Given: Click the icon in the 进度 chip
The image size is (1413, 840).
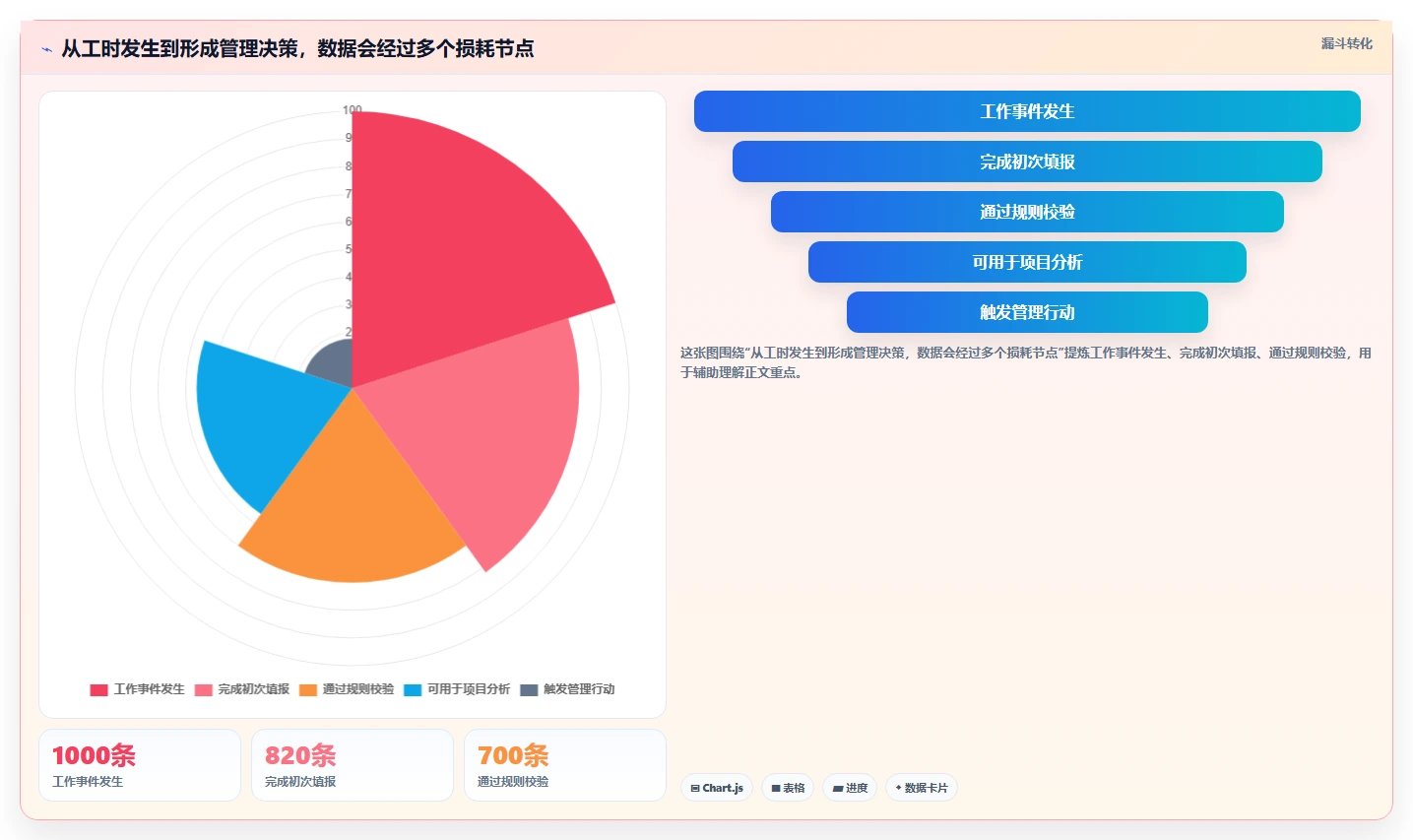Looking at the screenshot, I should pyautogui.click(x=838, y=788).
